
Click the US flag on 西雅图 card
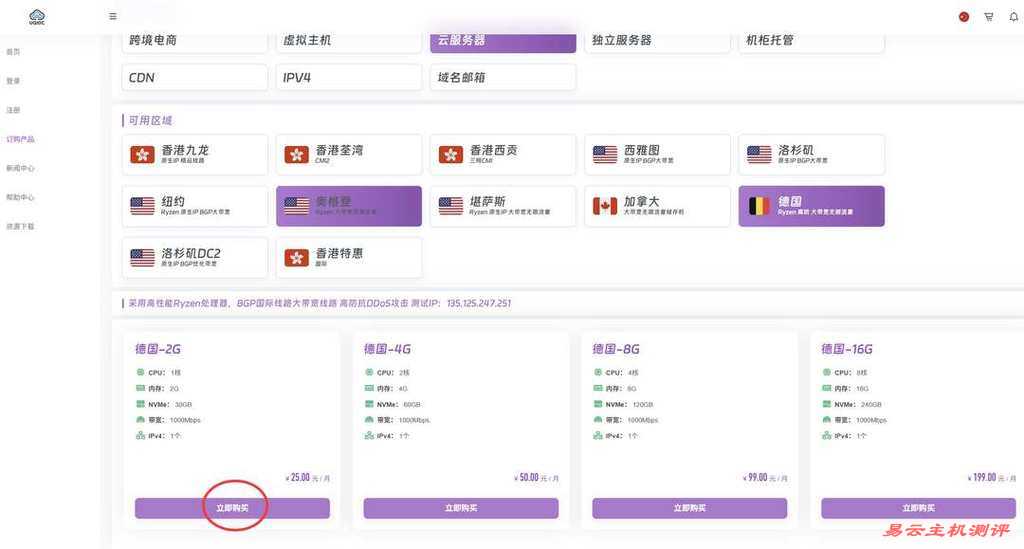click(605, 155)
